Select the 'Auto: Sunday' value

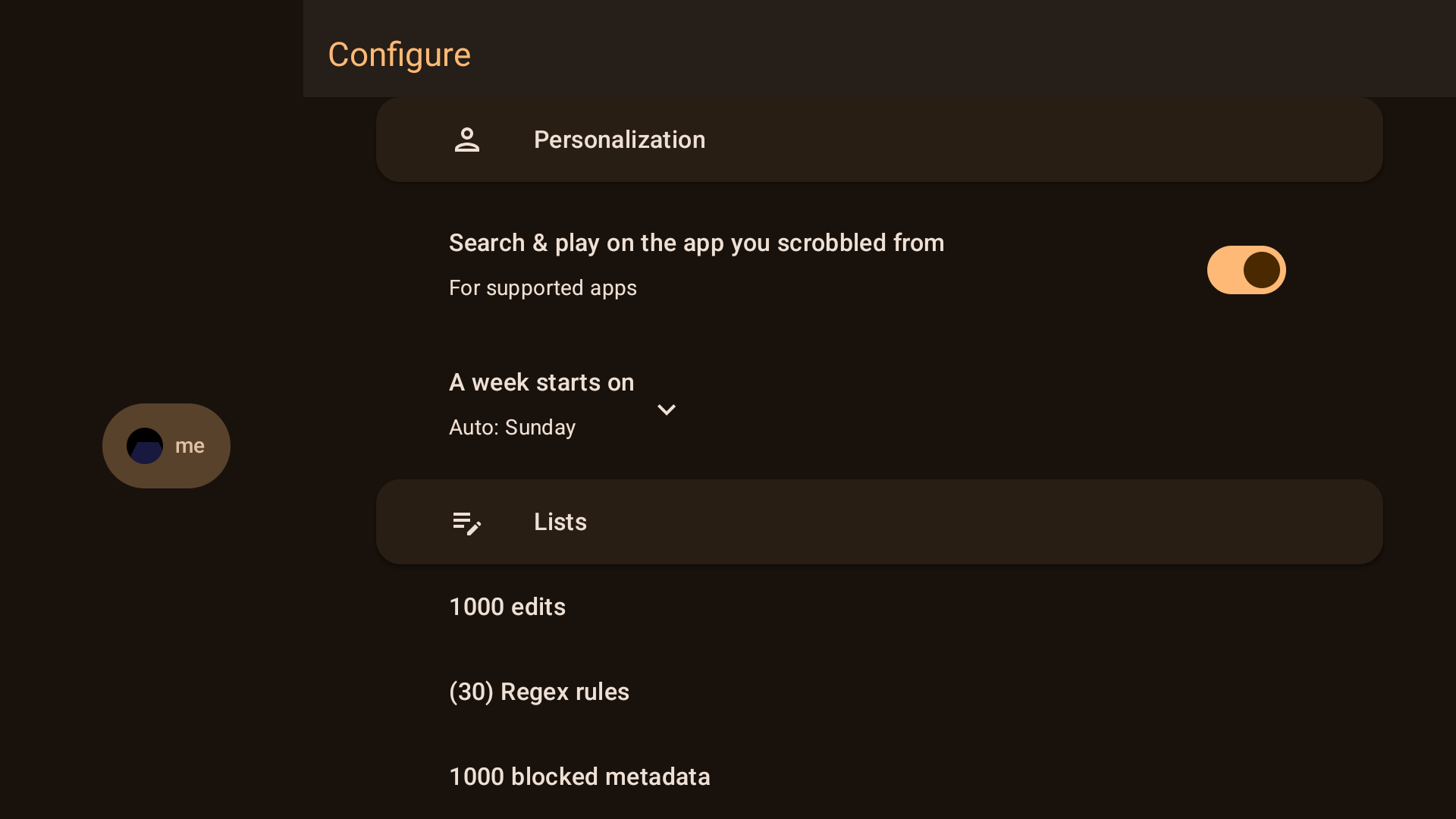coord(512,428)
